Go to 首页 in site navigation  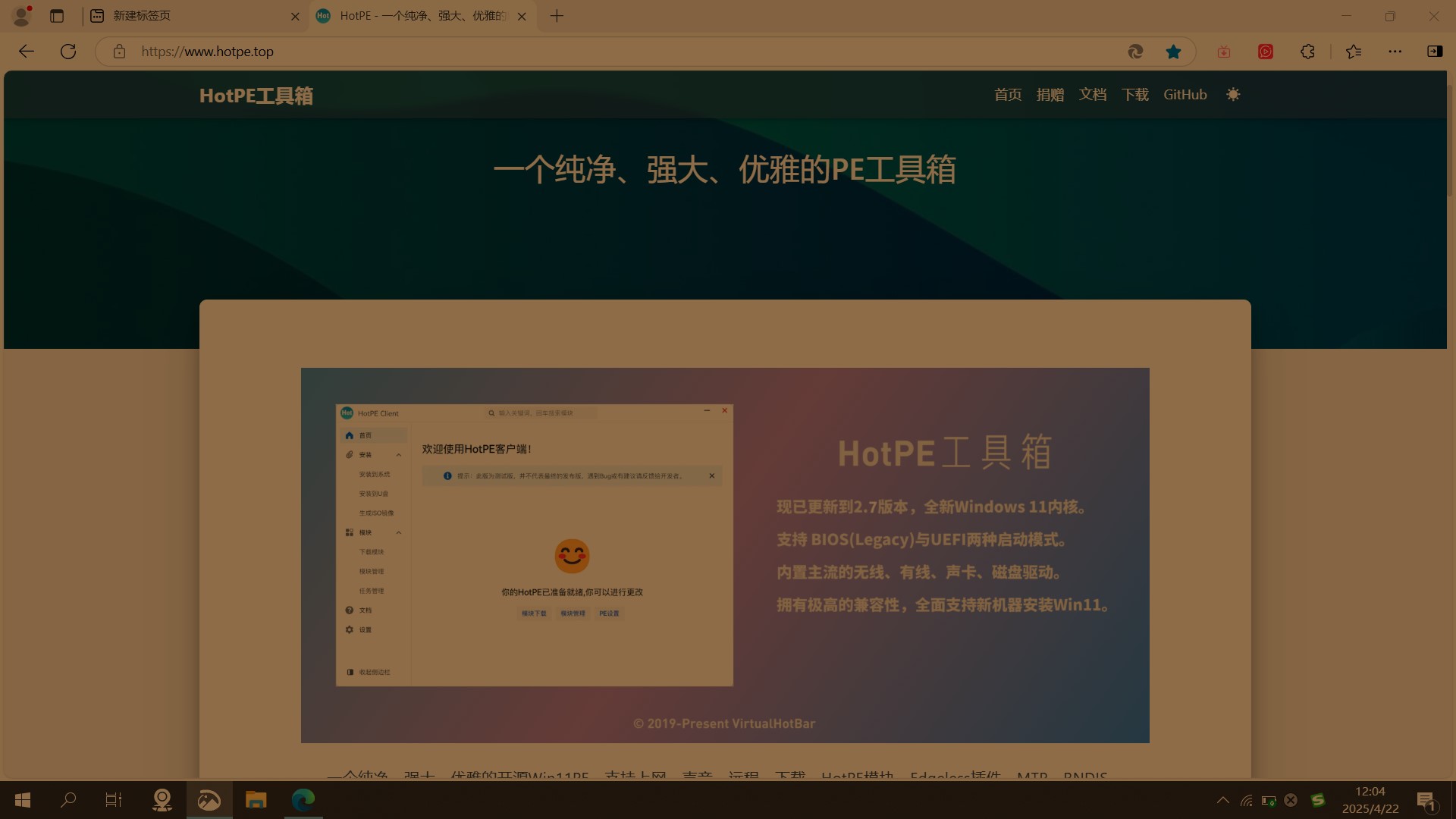click(x=1008, y=95)
